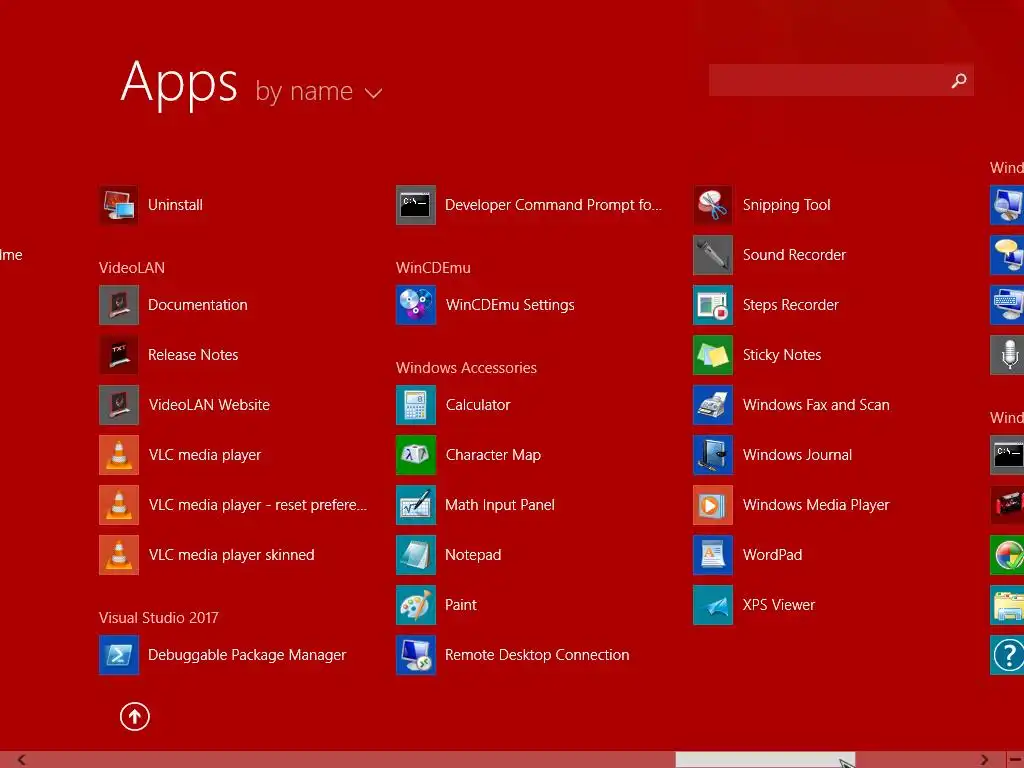Open Math Input Panel icon
Image resolution: width=1024 pixels, height=768 pixels.
(416, 505)
